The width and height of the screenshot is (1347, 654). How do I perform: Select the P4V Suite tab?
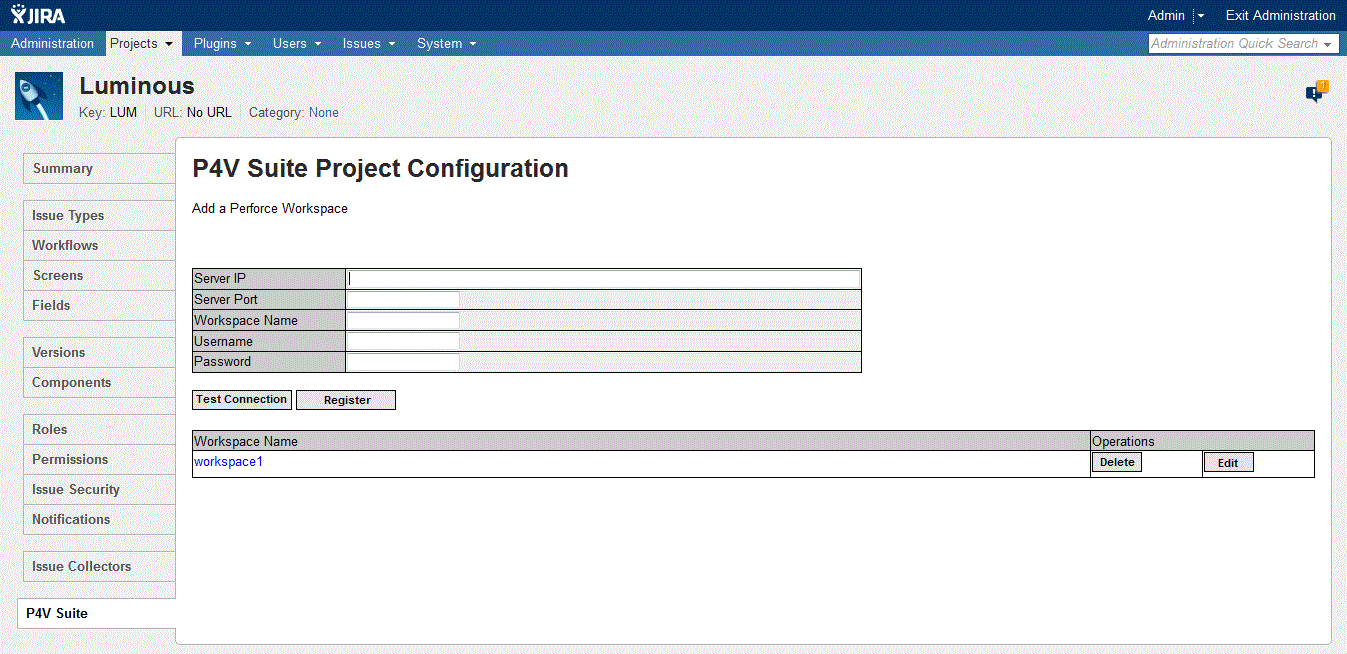click(97, 613)
